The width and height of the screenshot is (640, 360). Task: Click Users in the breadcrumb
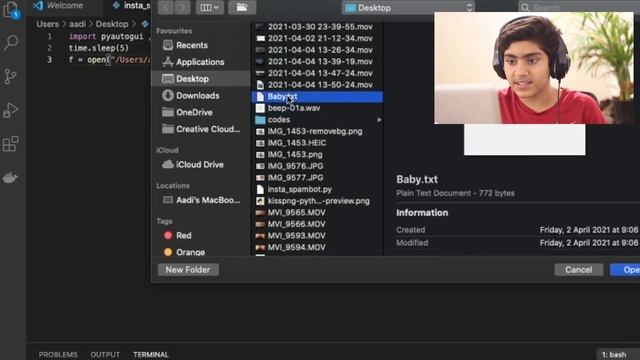pyautogui.click(x=48, y=24)
